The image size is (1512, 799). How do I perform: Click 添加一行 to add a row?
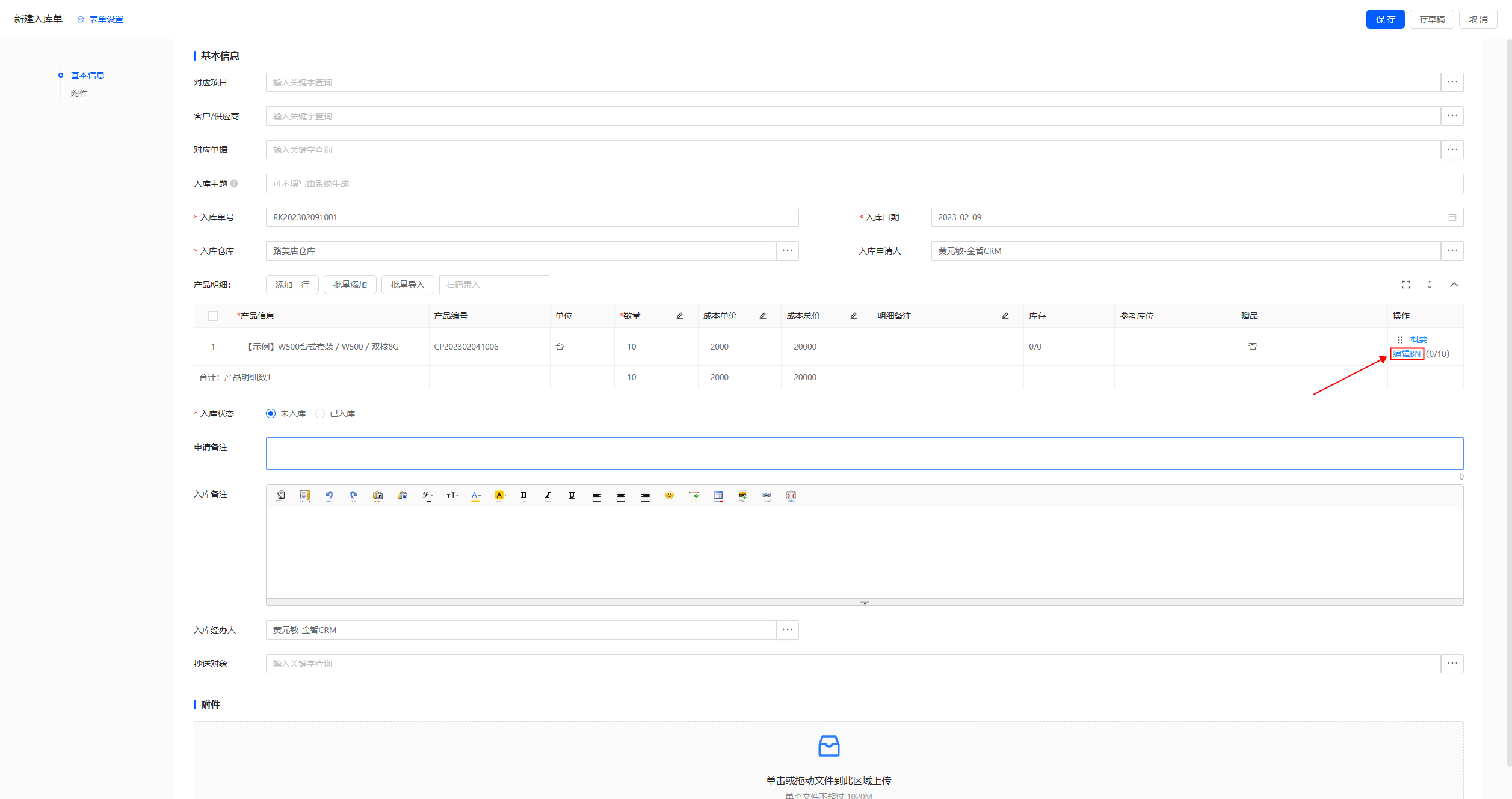(x=292, y=285)
